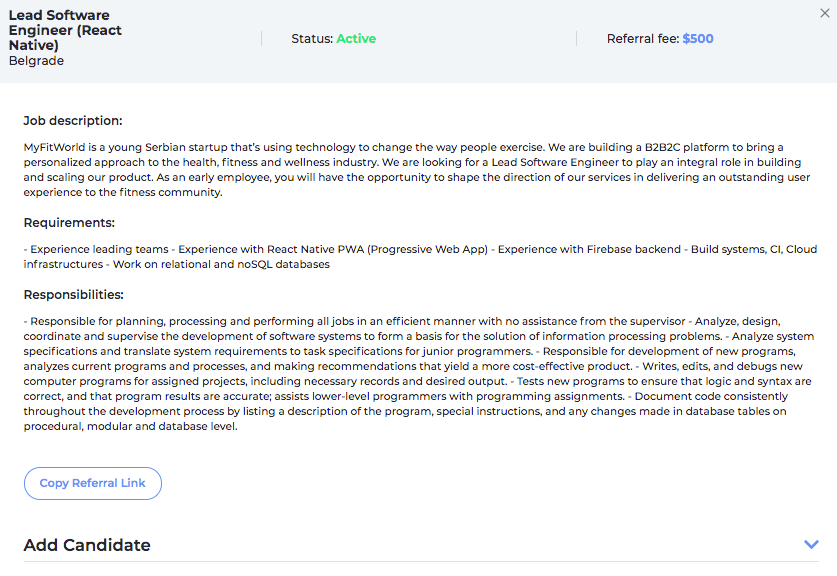Click the Responsibilities heading
The height and width of the screenshot is (576, 837).
[73, 295]
